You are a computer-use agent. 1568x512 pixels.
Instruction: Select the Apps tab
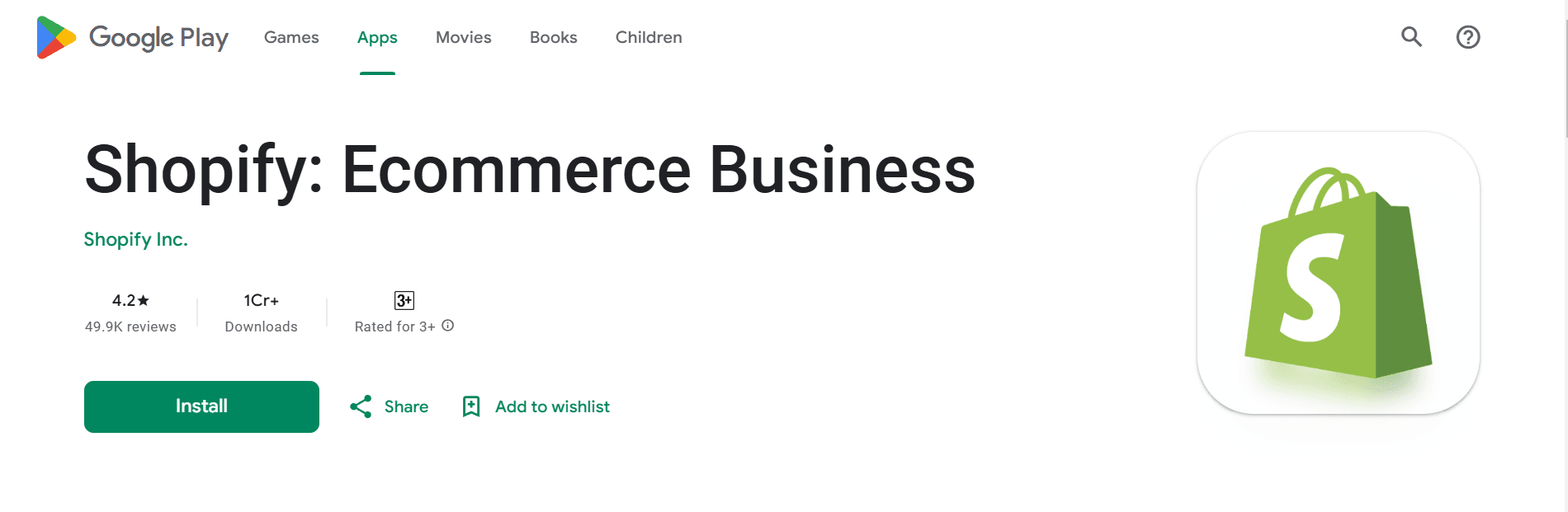point(377,37)
